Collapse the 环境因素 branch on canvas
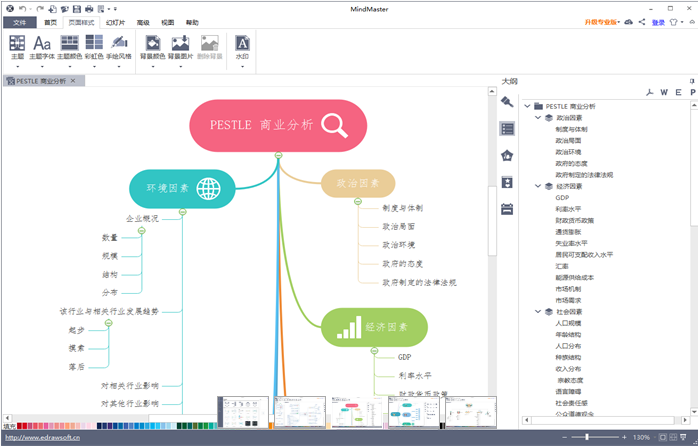698x446 pixels. point(183,212)
